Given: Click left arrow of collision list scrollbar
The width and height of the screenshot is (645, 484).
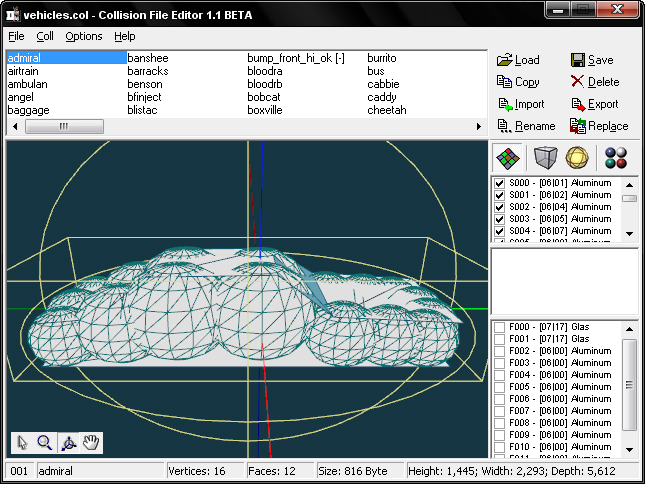Looking at the screenshot, I should tap(15, 126).
